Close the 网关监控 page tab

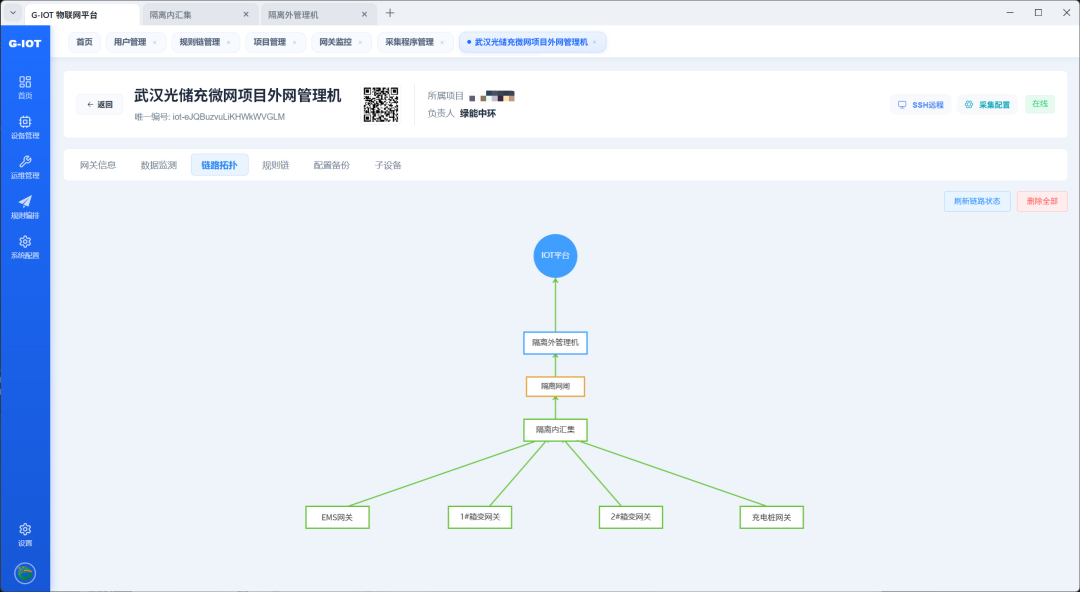click(360, 43)
